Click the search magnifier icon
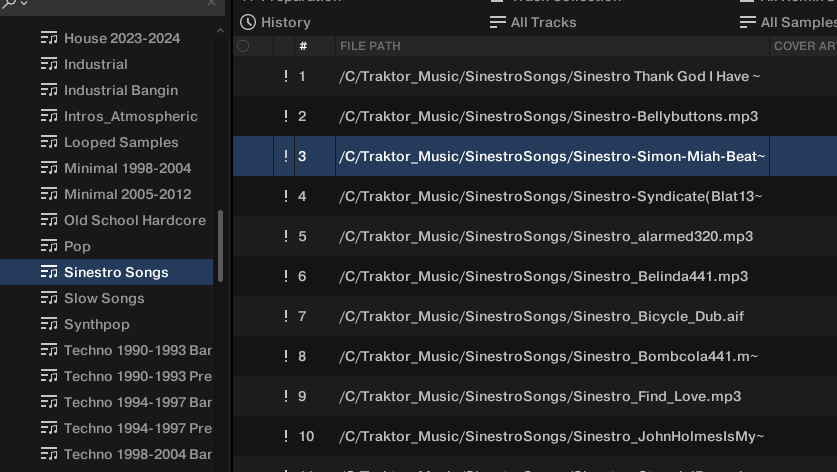The image size is (837, 472). [x=9, y=4]
